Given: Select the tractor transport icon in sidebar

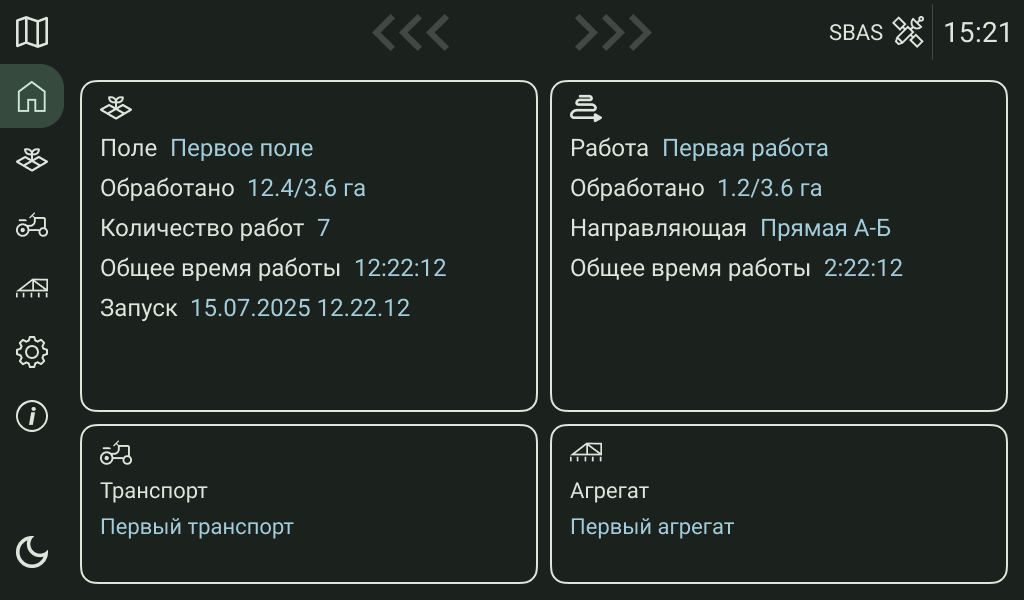Looking at the screenshot, I should coord(31,225).
